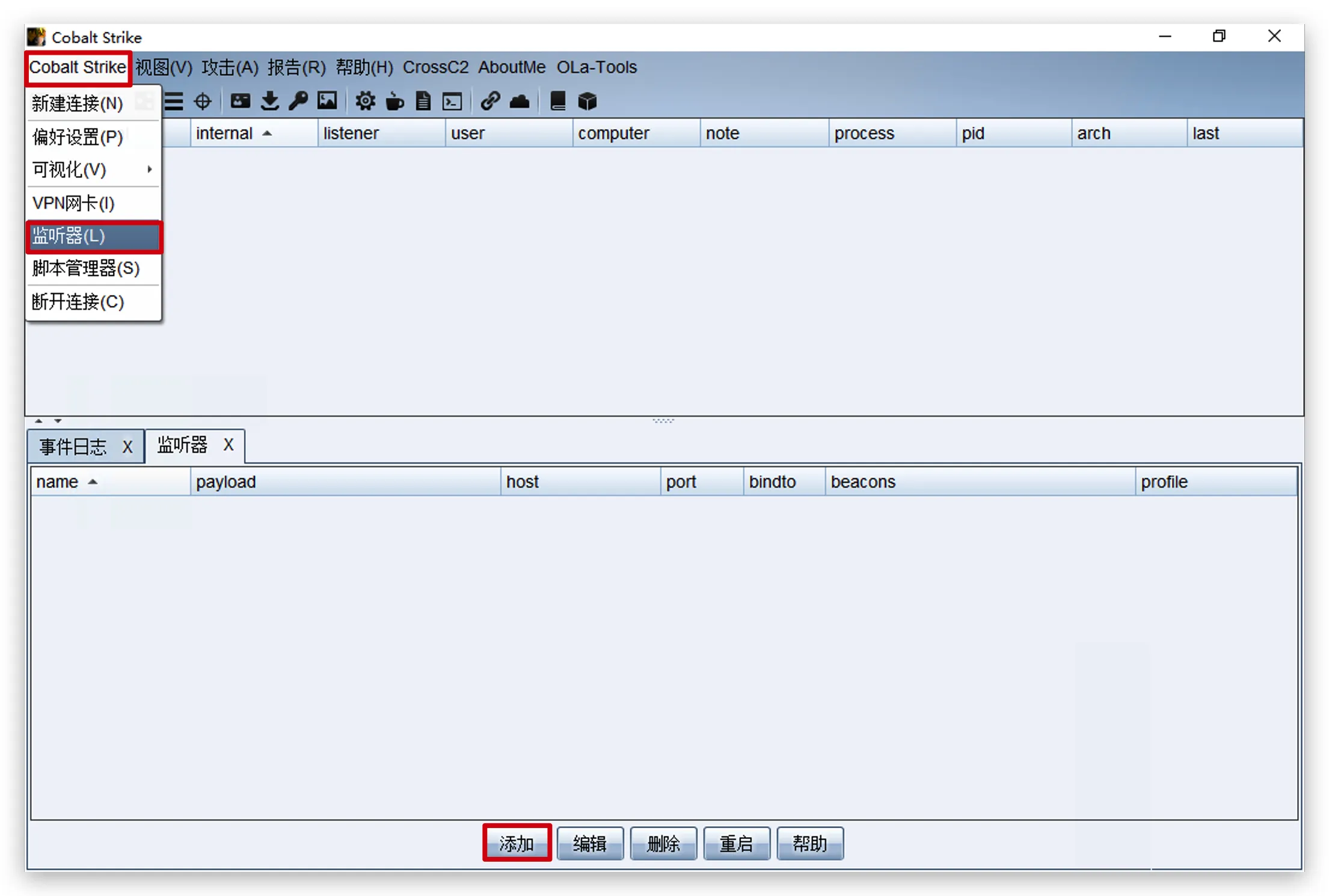Open the keystrokes key icon
This screenshot has width=1329, height=896.
[x=298, y=101]
